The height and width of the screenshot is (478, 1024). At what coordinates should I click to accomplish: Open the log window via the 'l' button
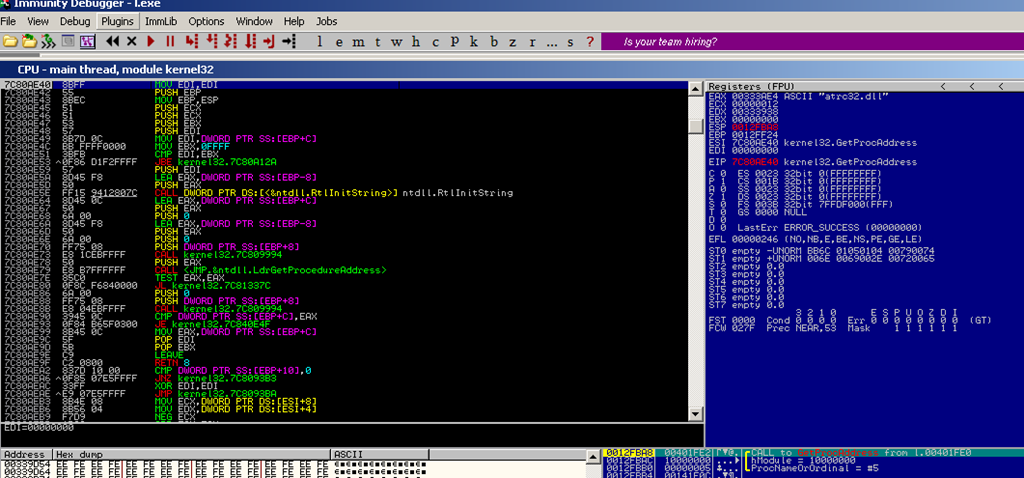[x=319, y=41]
